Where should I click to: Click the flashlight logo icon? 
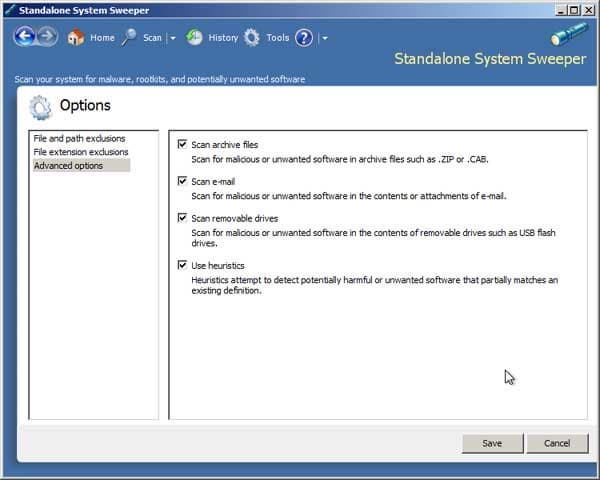[x=569, y=34]
